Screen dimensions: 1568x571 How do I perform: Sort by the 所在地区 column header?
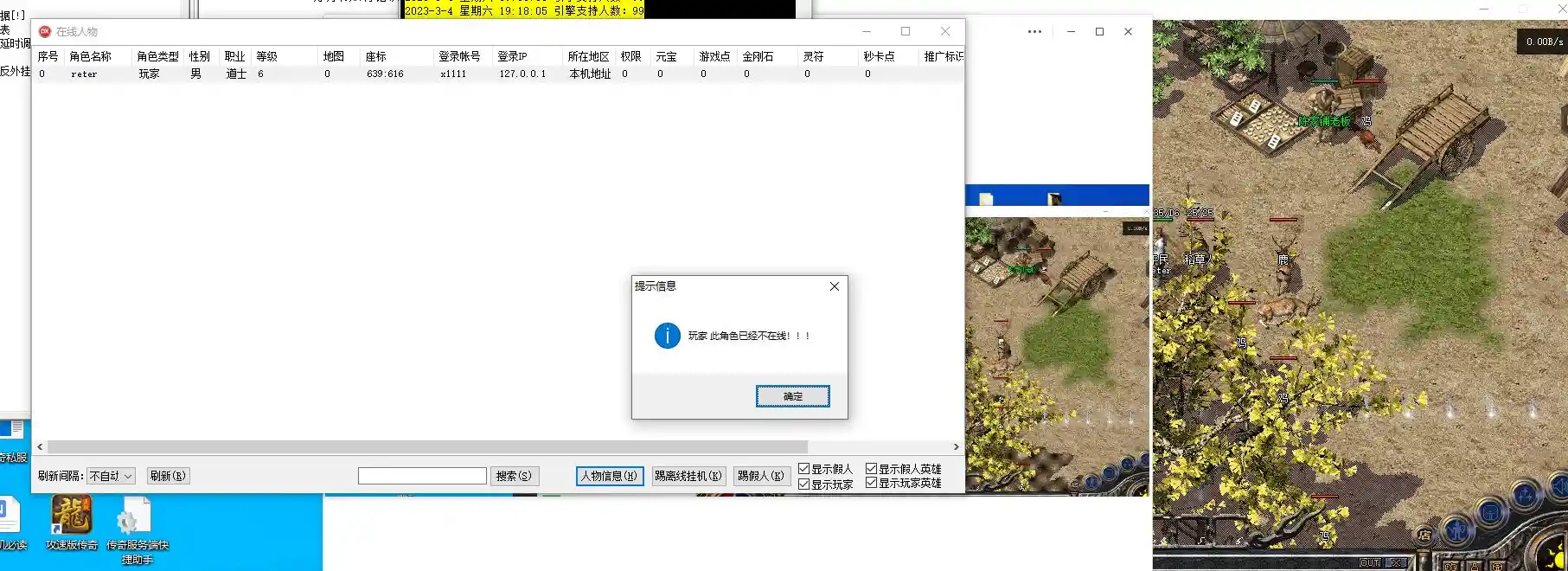(x=589, y=56)
